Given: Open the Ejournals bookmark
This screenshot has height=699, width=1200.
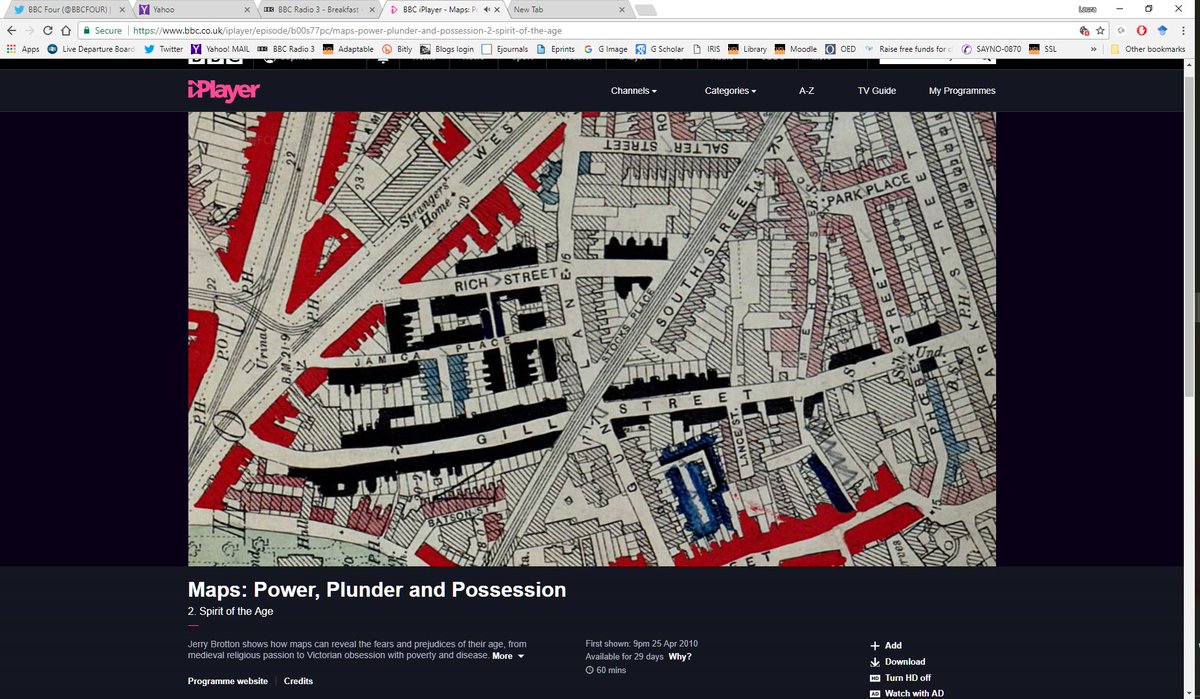Looking at the screenshot, I should pos(506,48).
